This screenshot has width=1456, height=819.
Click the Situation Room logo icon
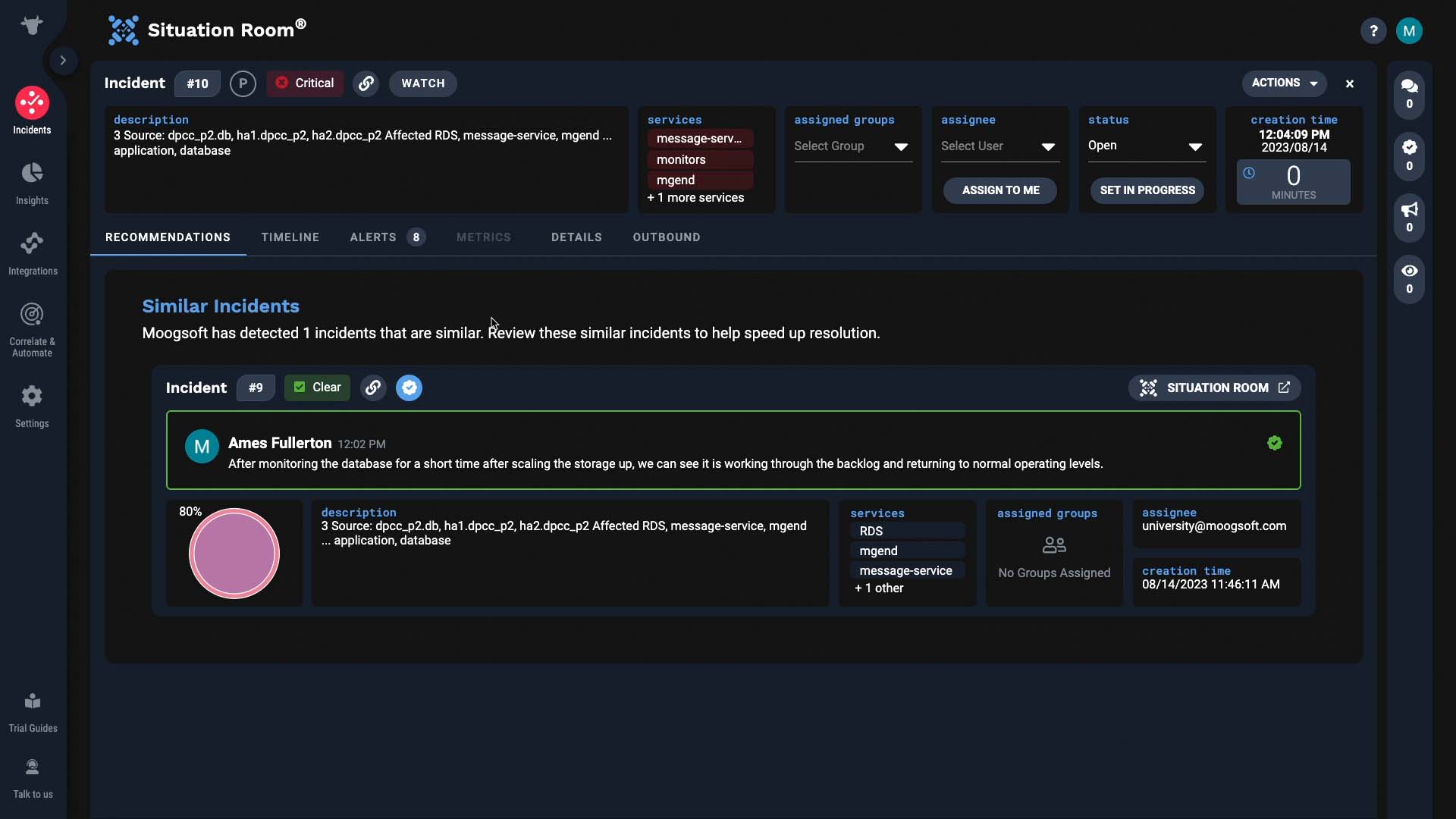click(x=123, y=30)
